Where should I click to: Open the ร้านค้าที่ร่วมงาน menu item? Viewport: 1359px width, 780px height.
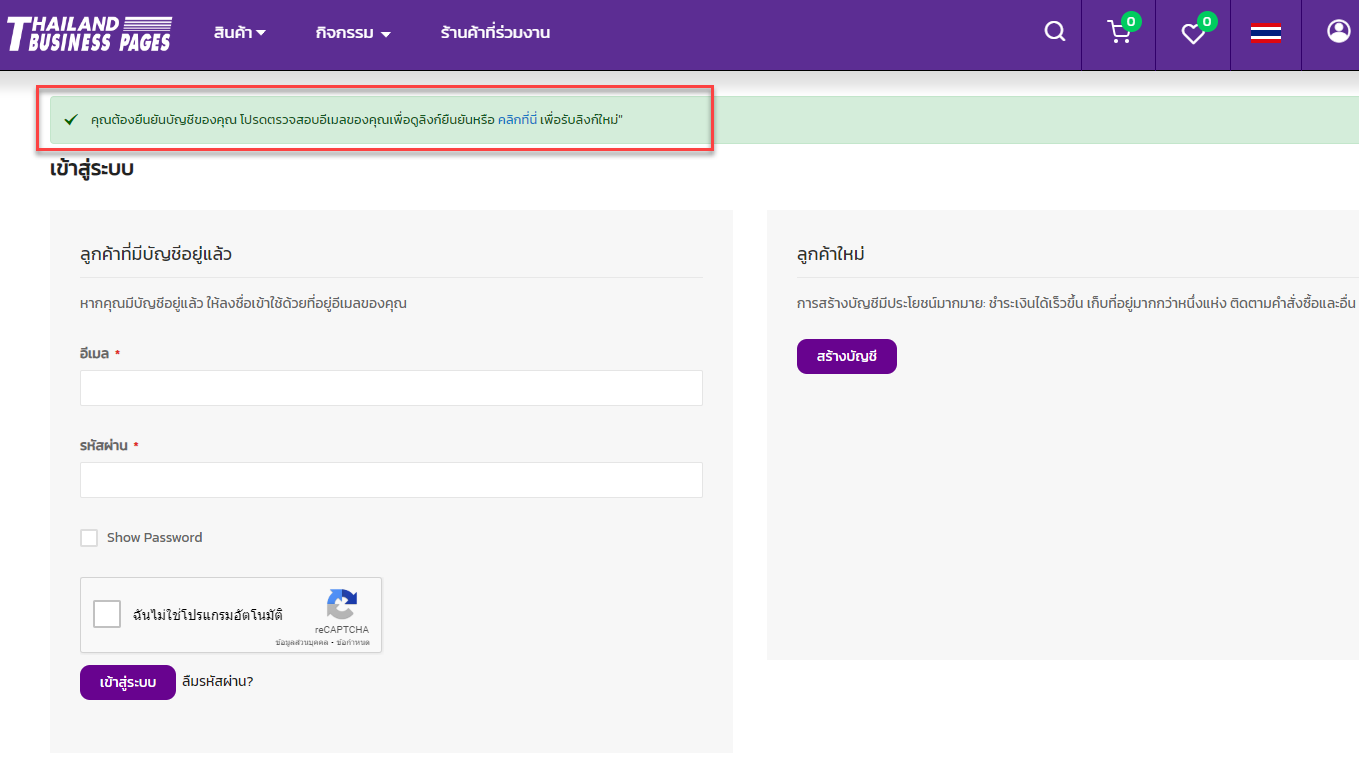(495, 33)
